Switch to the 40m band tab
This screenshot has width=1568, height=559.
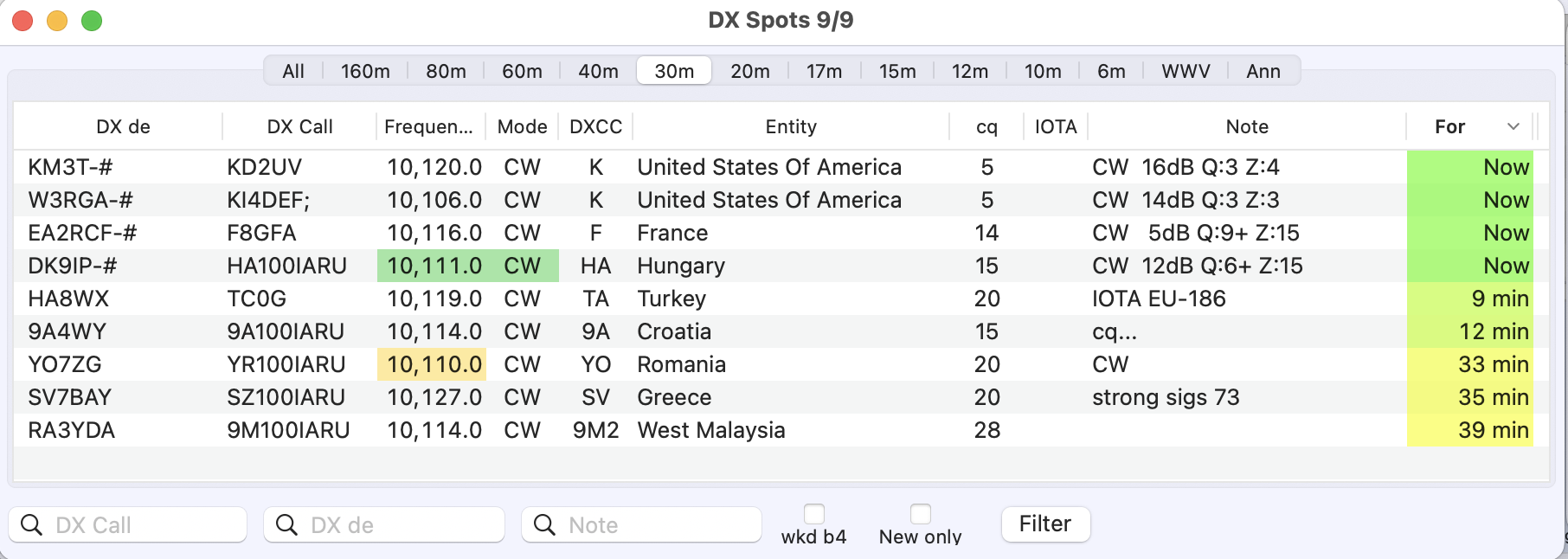pos(598,71)
